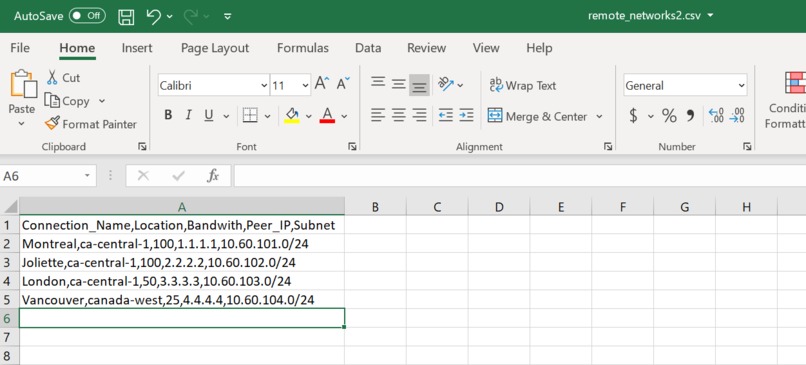The width and height of the screenshot is (806, 365).
Task: Click Percent Style icon
Action: pyautogui.click(x=669, y=116)
